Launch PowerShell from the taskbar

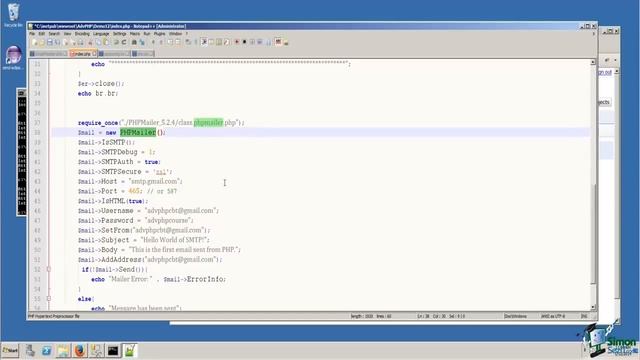[46, 351]
